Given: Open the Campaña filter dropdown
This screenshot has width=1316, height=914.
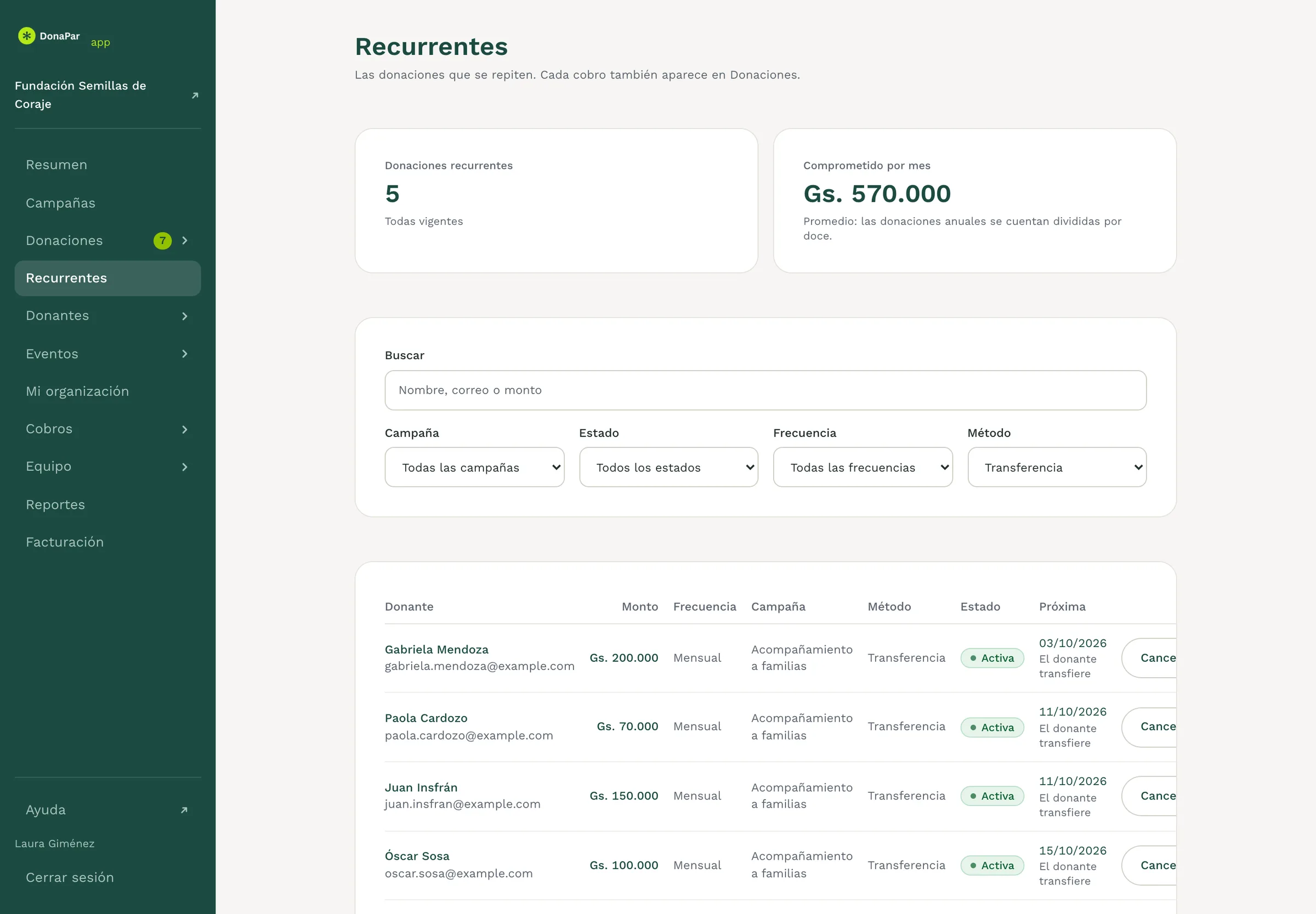Looking at the screenshot, I should click(474, 467).
